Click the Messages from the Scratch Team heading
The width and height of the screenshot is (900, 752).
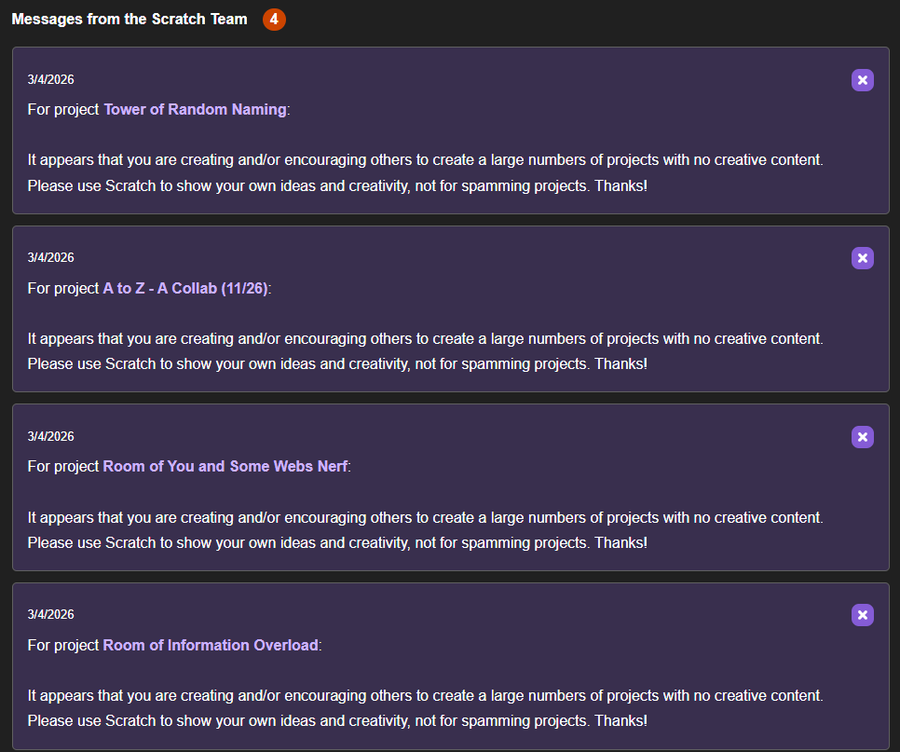pos(129,19)
